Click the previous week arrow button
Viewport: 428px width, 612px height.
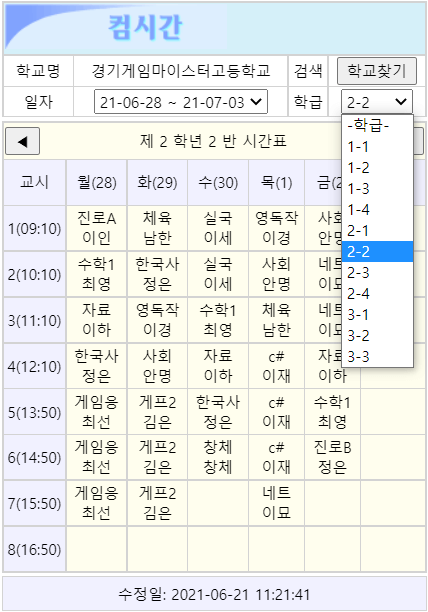point(22,141)
